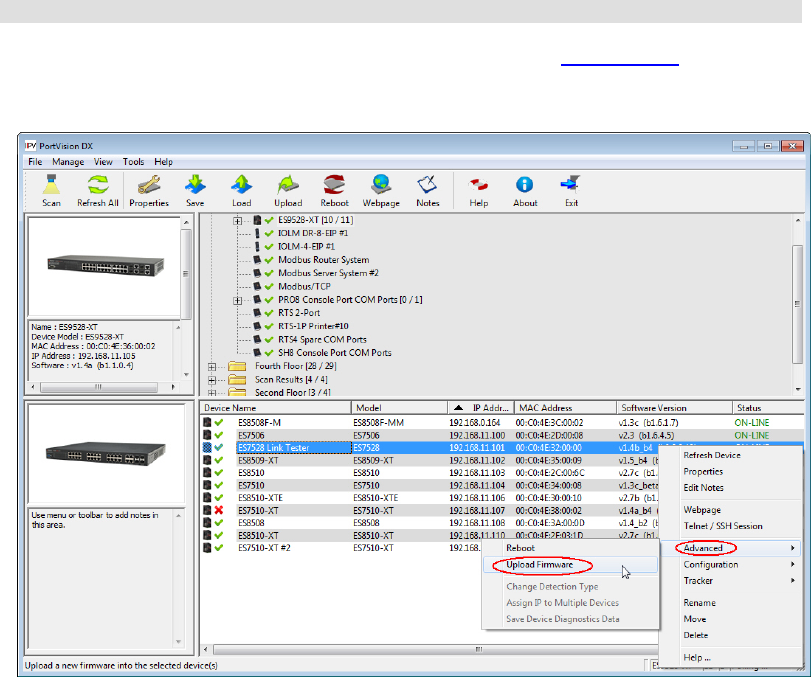Expand the Fourth Floor folder node

(x=212, y=367)
